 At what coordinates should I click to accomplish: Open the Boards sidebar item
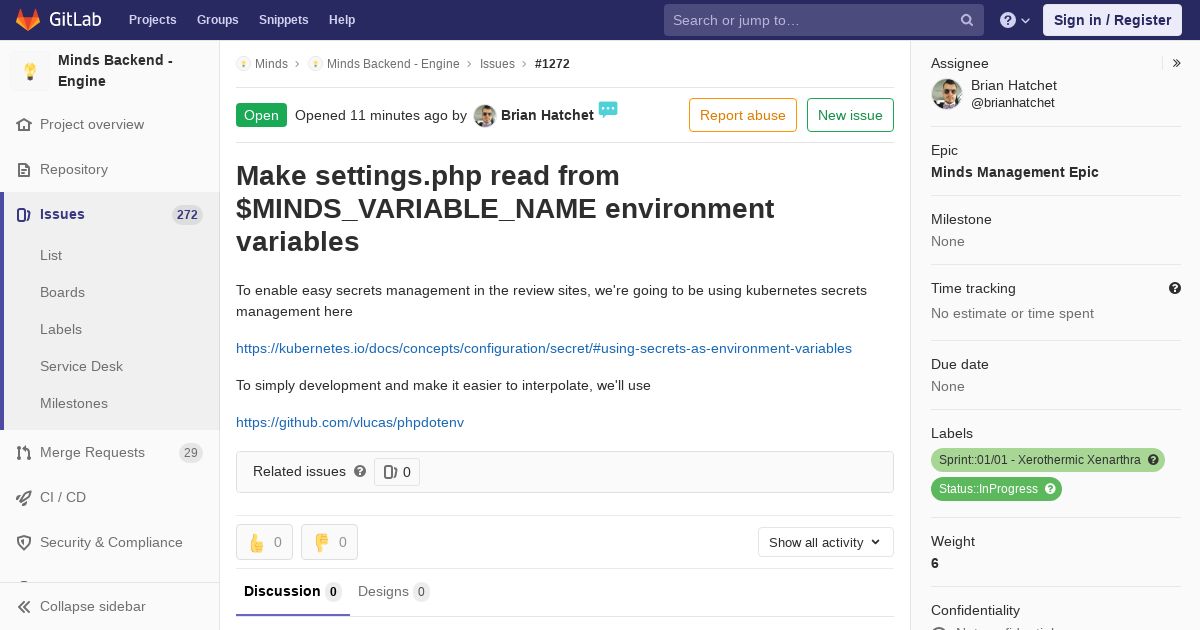(62, 292)
